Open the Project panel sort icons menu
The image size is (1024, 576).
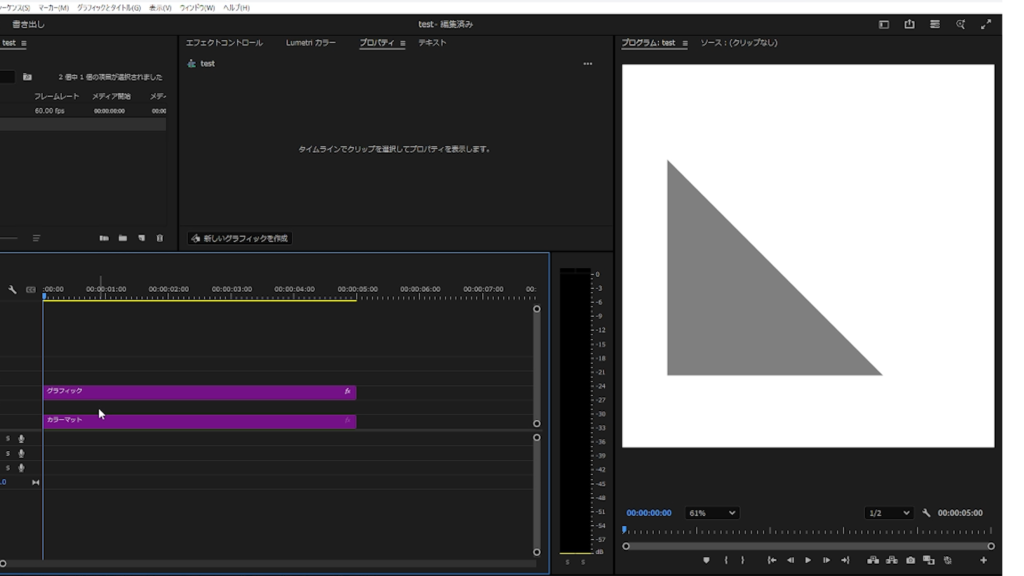[x=37, y=238]
